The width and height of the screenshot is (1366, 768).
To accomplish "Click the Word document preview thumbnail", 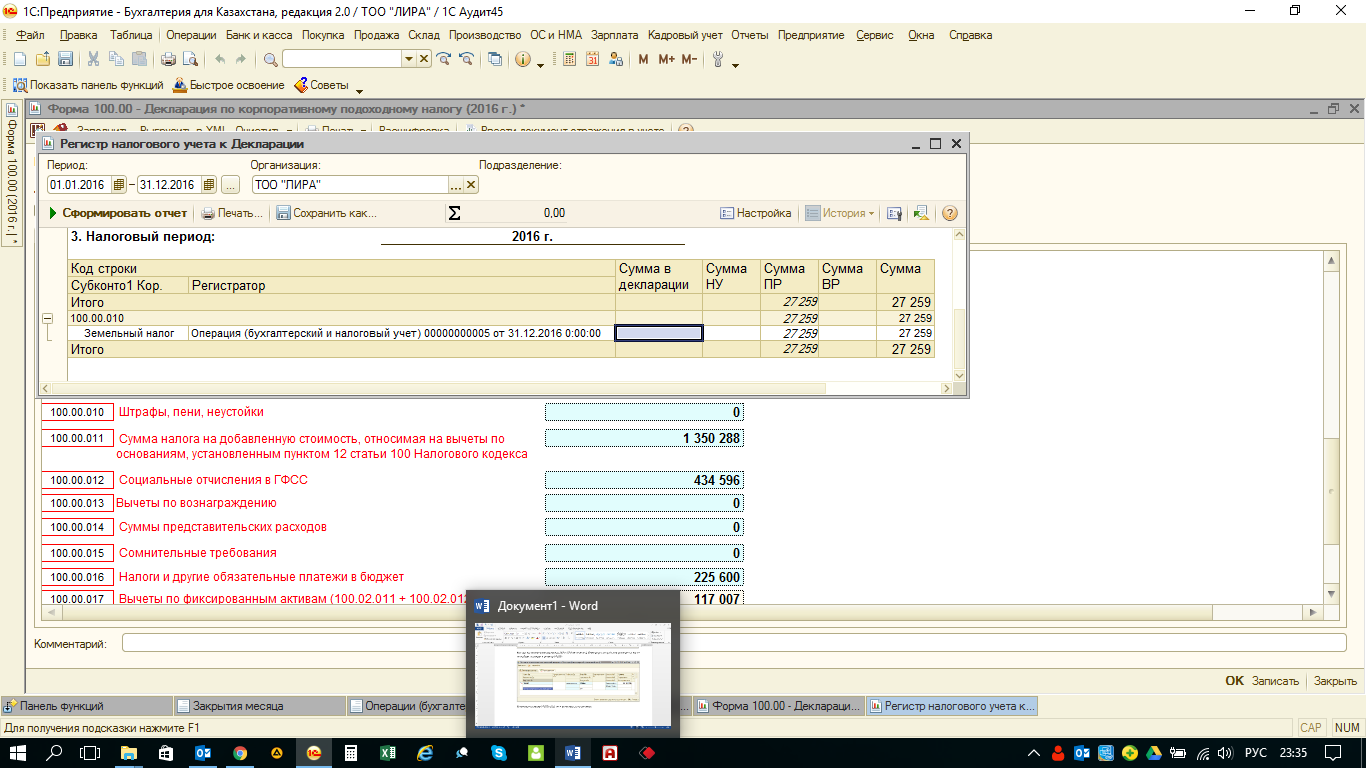I will coord(574,675).
